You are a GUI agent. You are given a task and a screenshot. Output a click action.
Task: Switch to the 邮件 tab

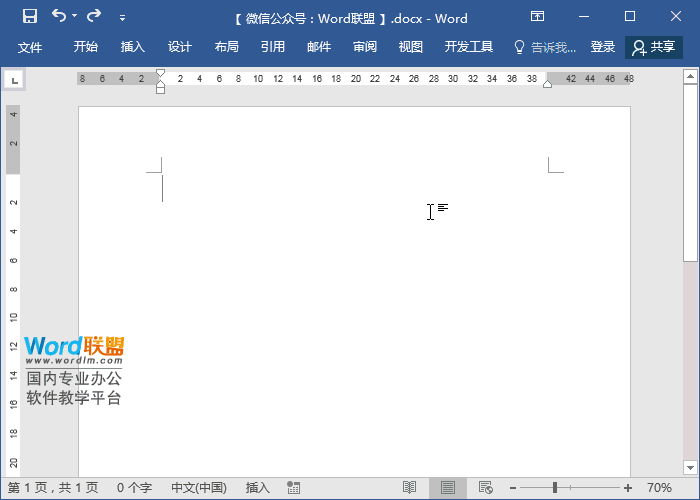tap(319, 47)
